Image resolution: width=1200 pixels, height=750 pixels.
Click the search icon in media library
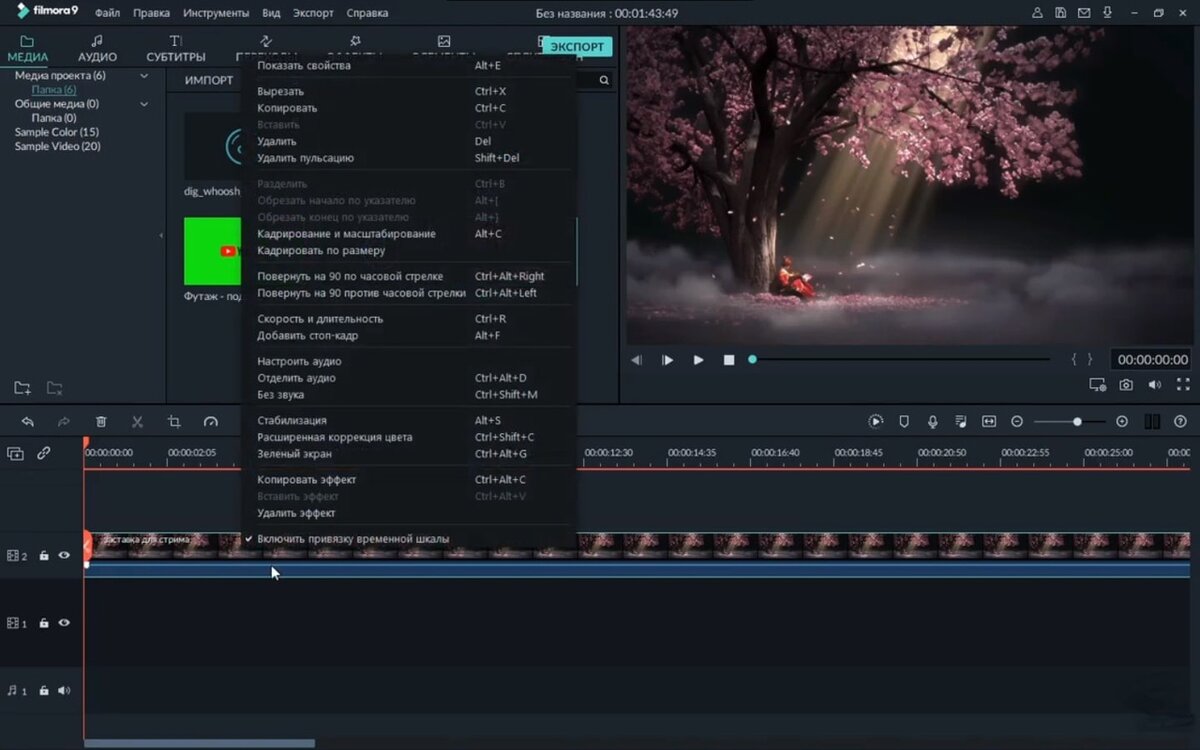click(x=604, y=80)
